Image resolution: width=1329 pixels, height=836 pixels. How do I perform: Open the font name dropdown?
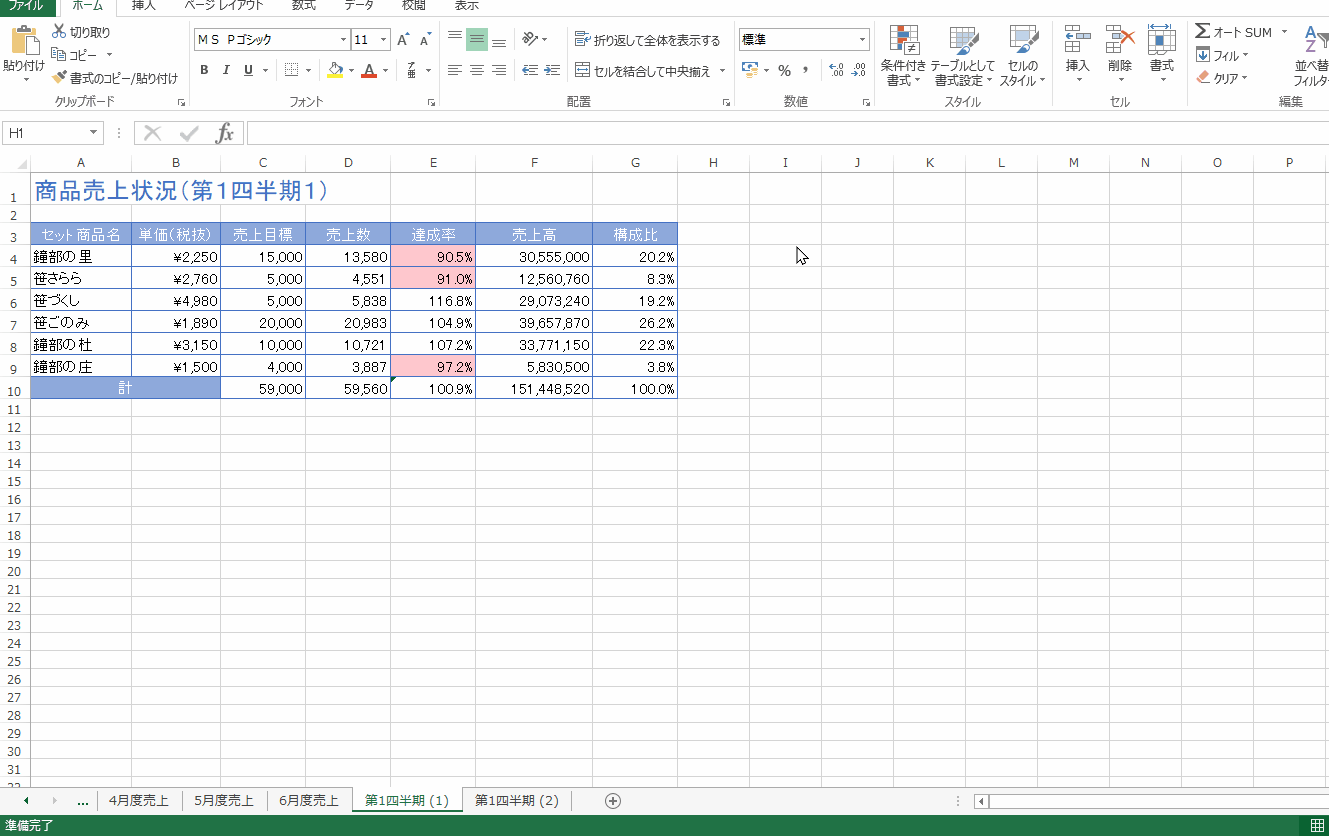[x=343, y=40]
